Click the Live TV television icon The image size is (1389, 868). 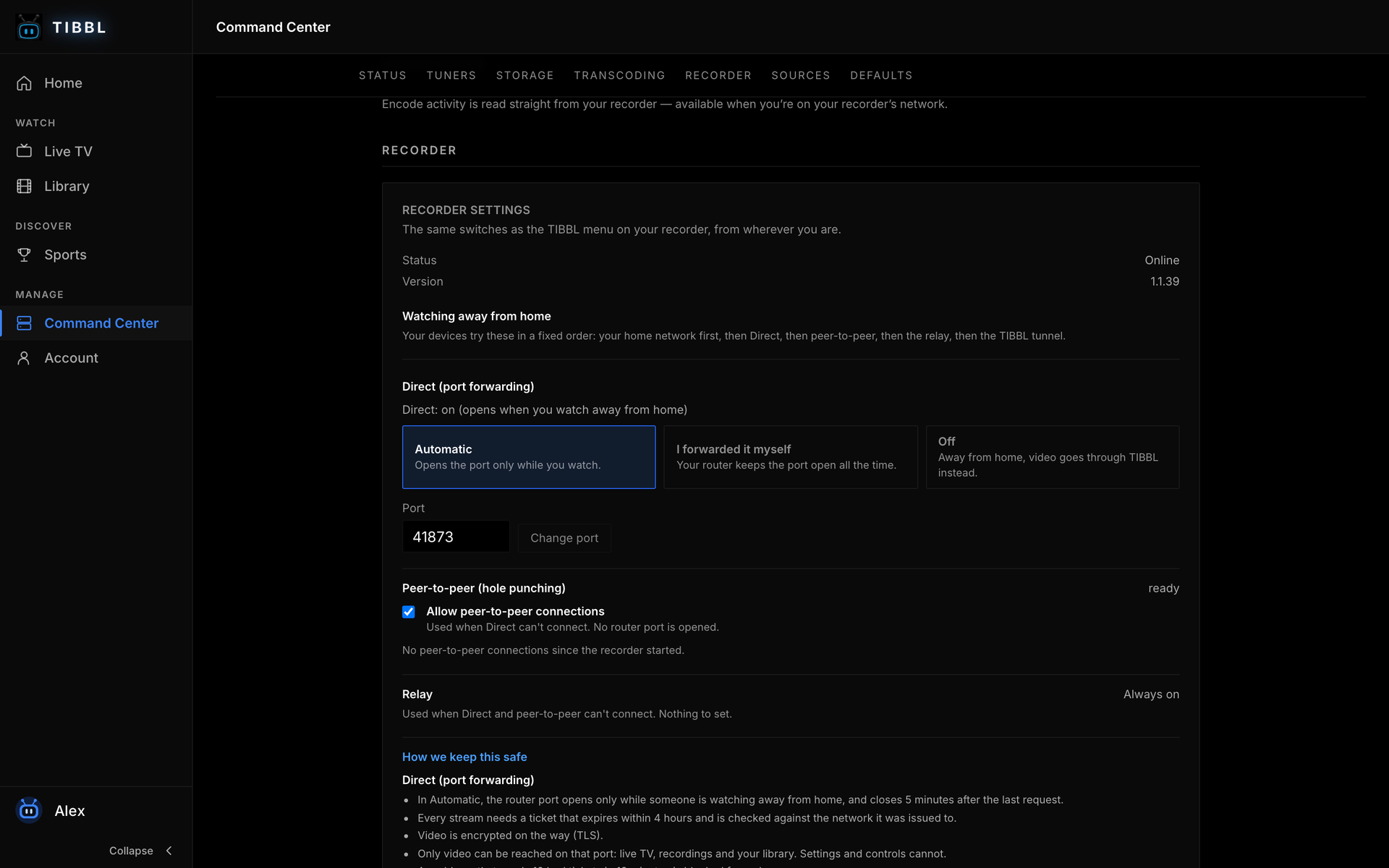(x=24, y=151)
